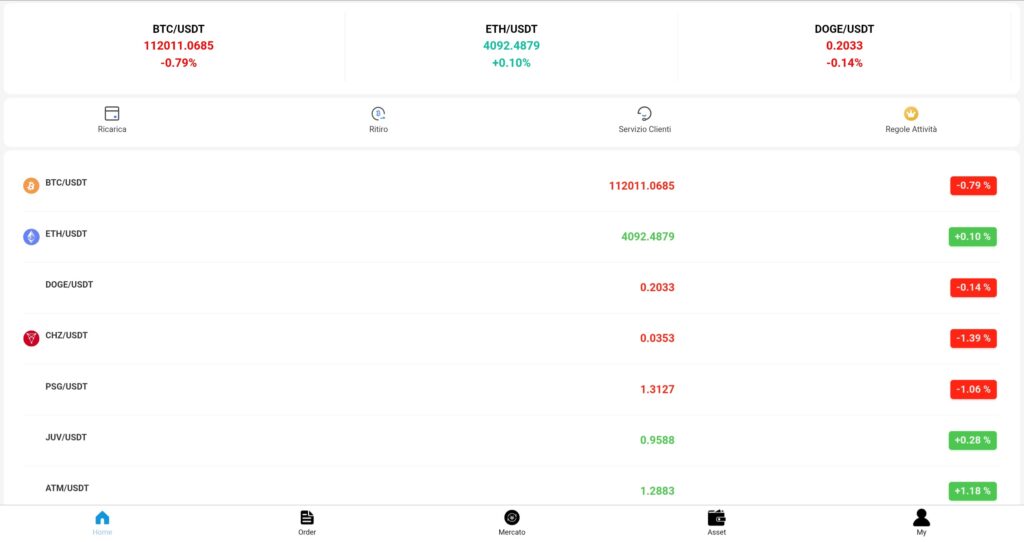Click the Ethereum coin icon in the list
The height and width of the screenshot is (542, 1024).
31,236
